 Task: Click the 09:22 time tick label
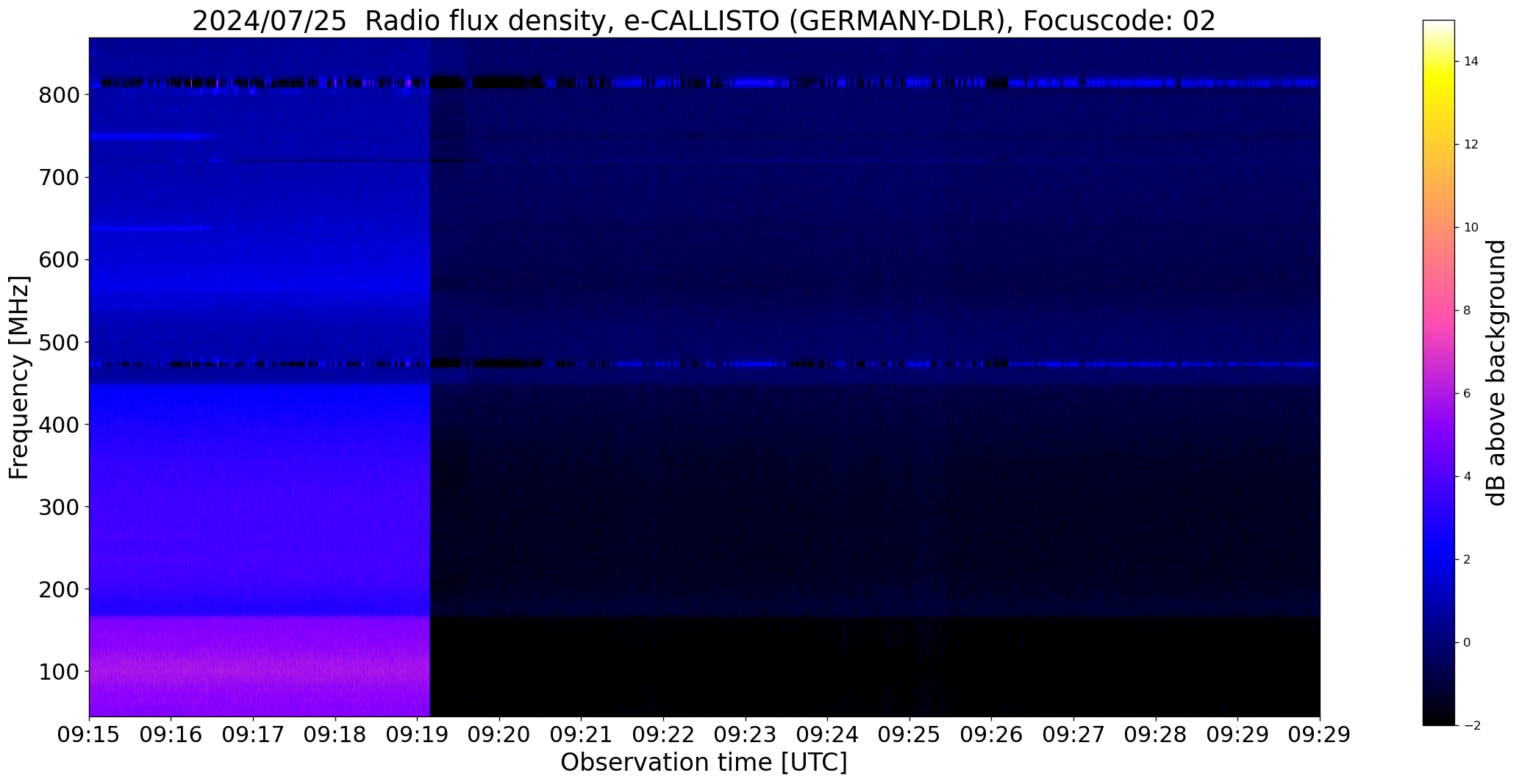(664, 735)
